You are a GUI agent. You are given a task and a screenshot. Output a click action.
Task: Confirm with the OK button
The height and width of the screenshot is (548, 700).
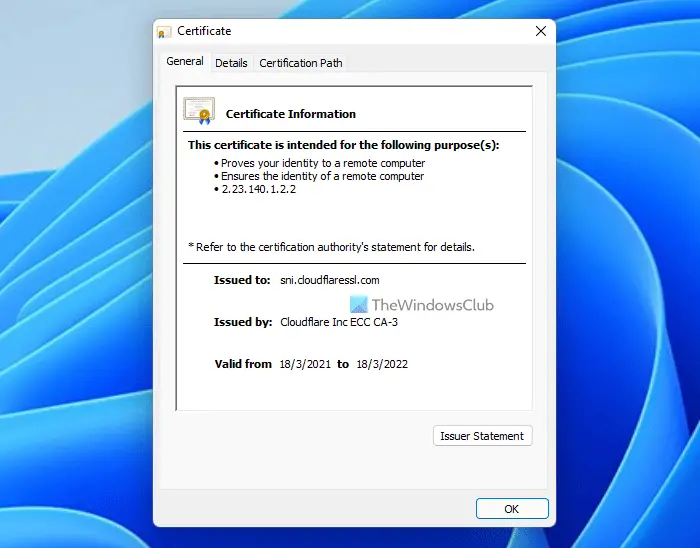512,509
